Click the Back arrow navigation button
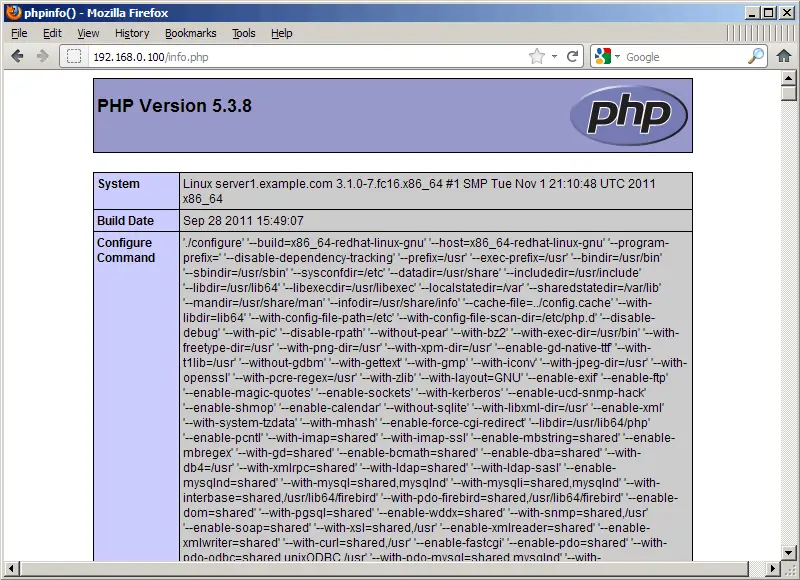 pyautogui.click(x=17, y=56)
